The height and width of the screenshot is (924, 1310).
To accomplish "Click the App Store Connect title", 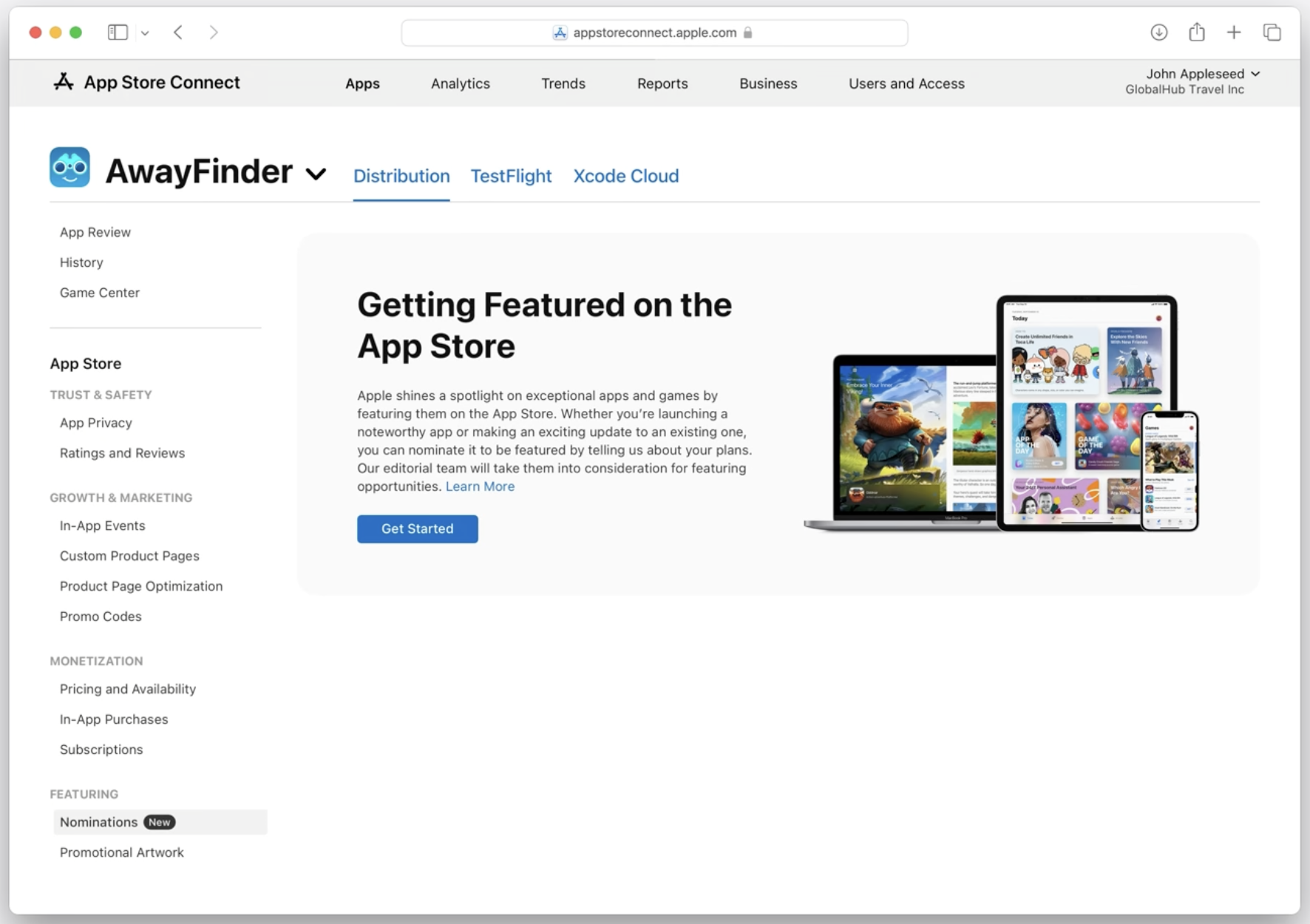I will (162, 82).
